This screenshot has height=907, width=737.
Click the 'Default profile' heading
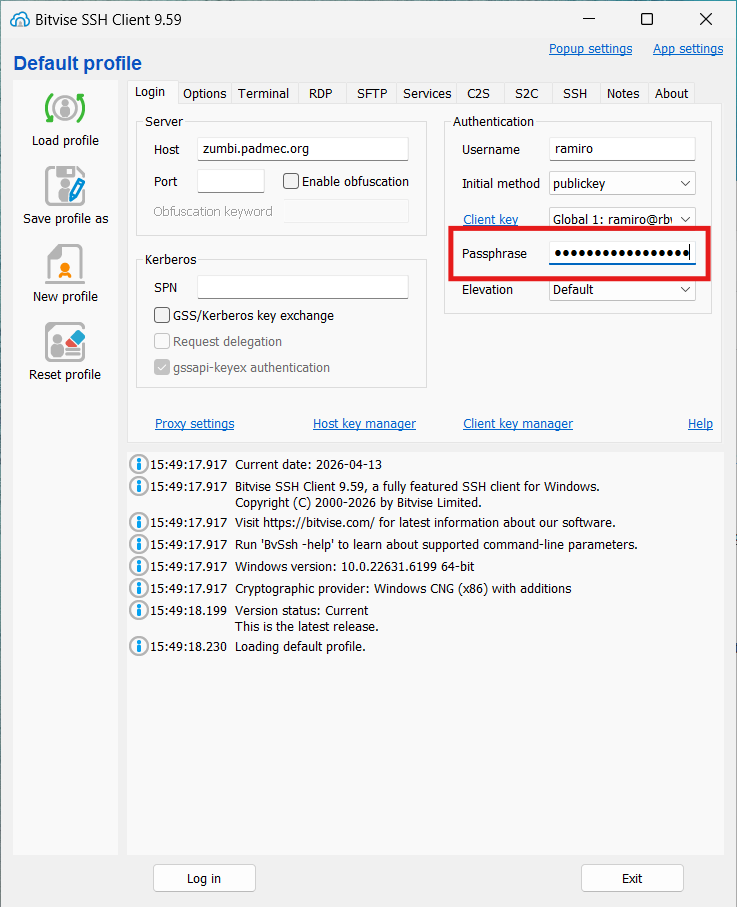coord(78,63)
